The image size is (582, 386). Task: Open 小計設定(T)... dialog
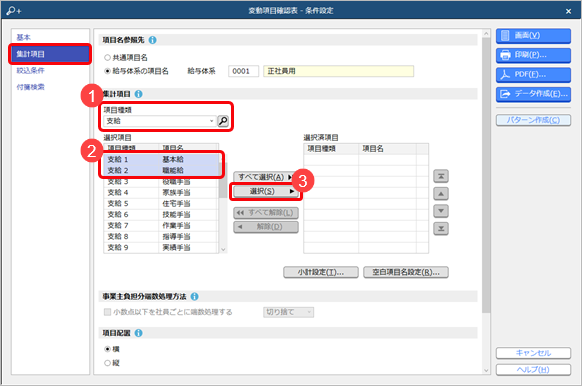coord(321,272)
